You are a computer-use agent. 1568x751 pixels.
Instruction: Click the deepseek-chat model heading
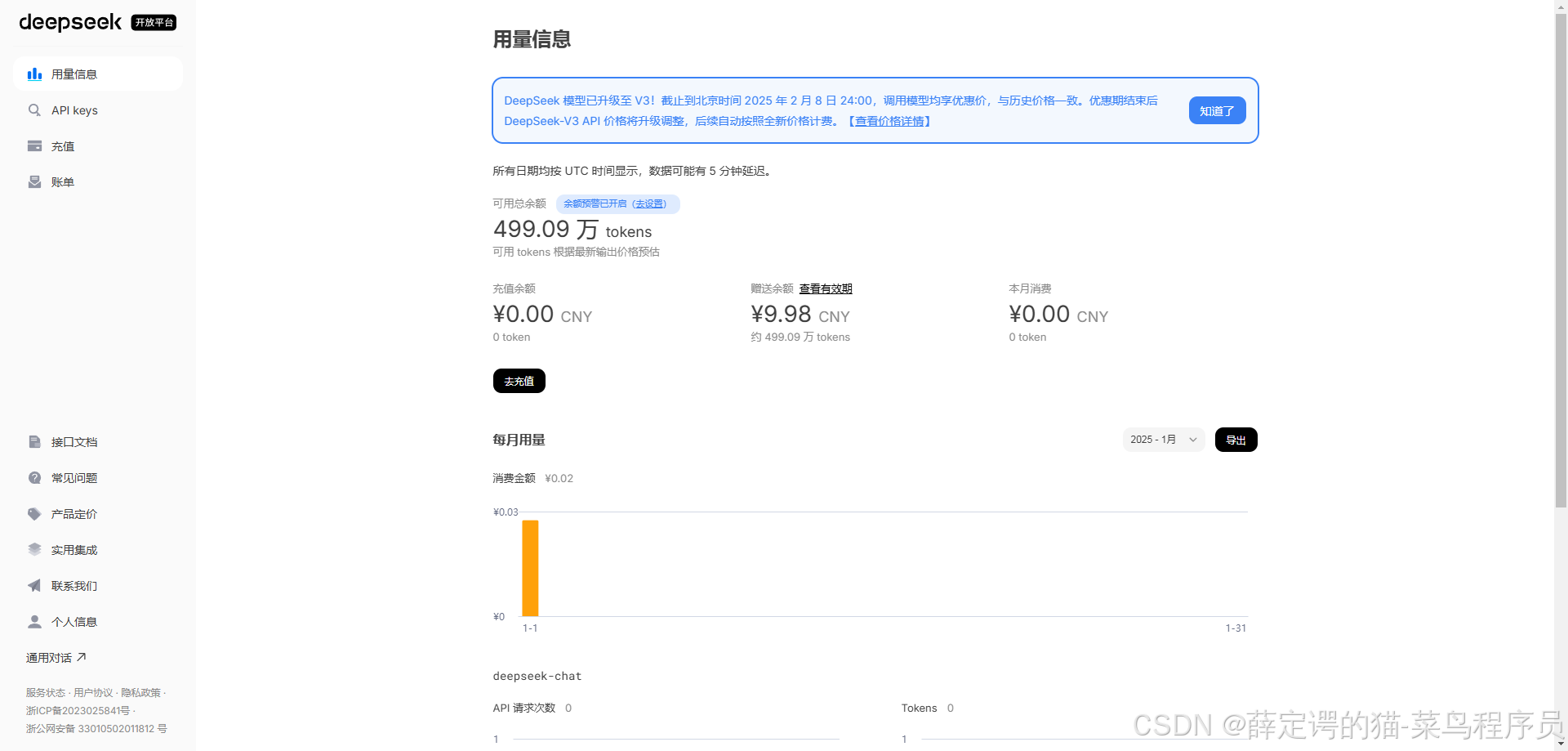pos(537,676)
